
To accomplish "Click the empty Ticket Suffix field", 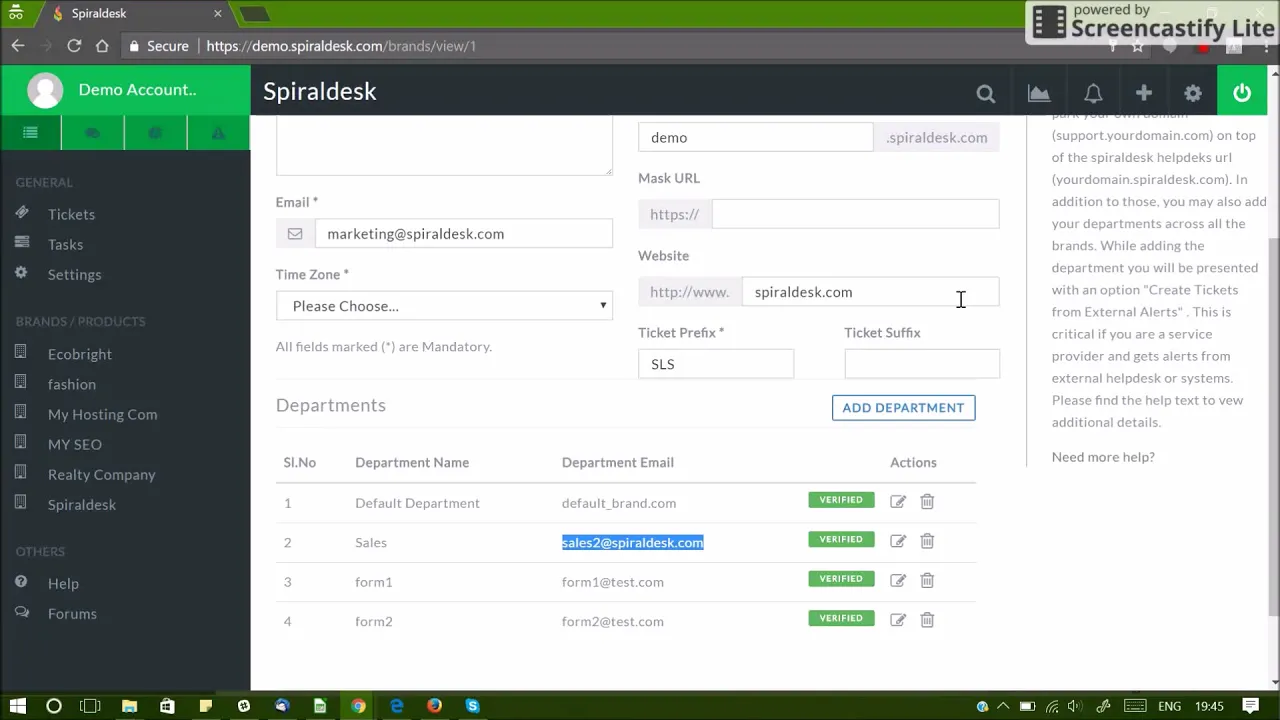I will tap(922, 364).
